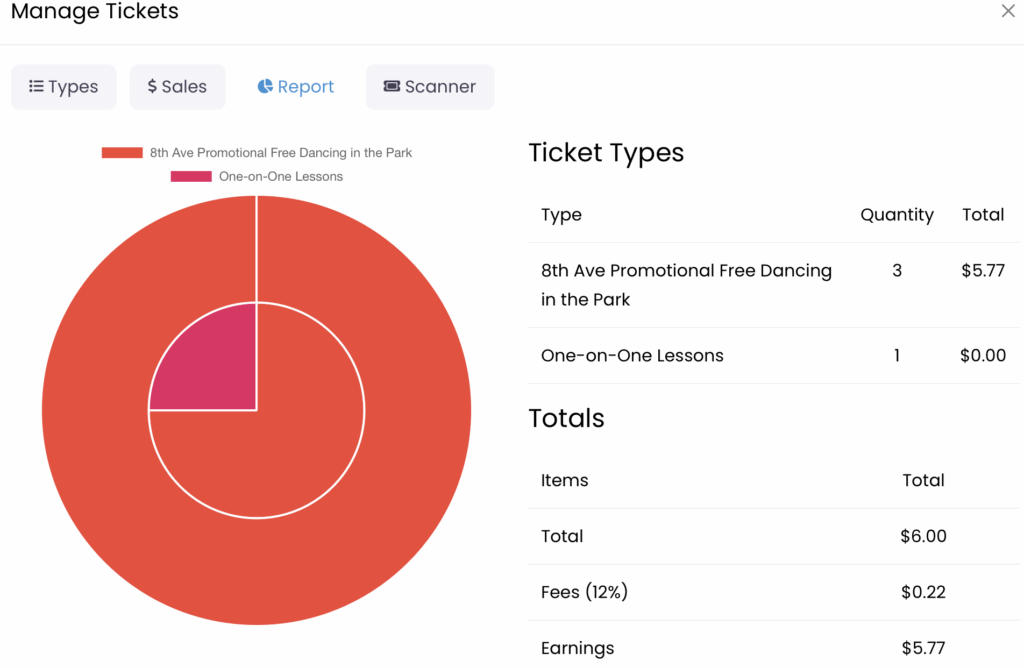Viewport: 1024px width, 668px height.
Task: Select One-on-One Lessons row in table
Action: (632, 356)
